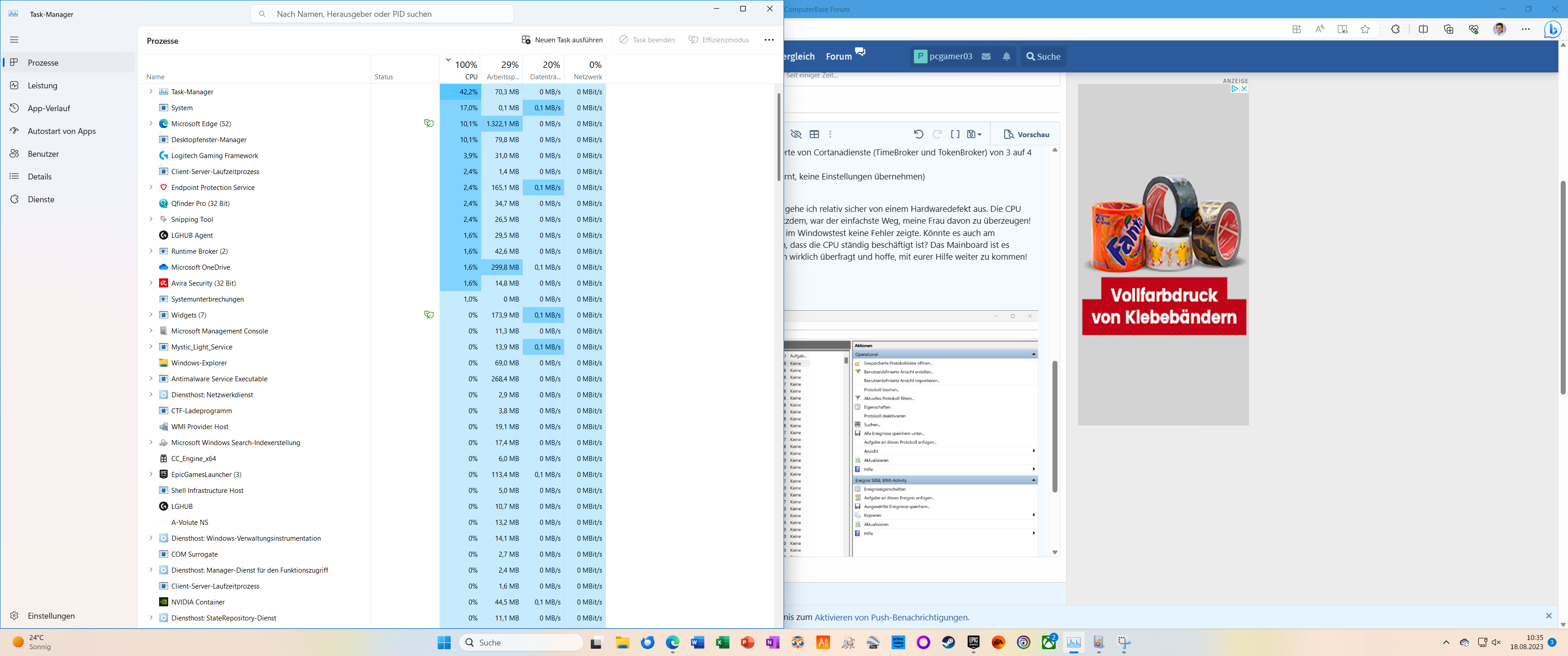The height and width of the screenshot is (656, 1568).
Task: Switch to the Leistung tab
Action: pos(42,86)
